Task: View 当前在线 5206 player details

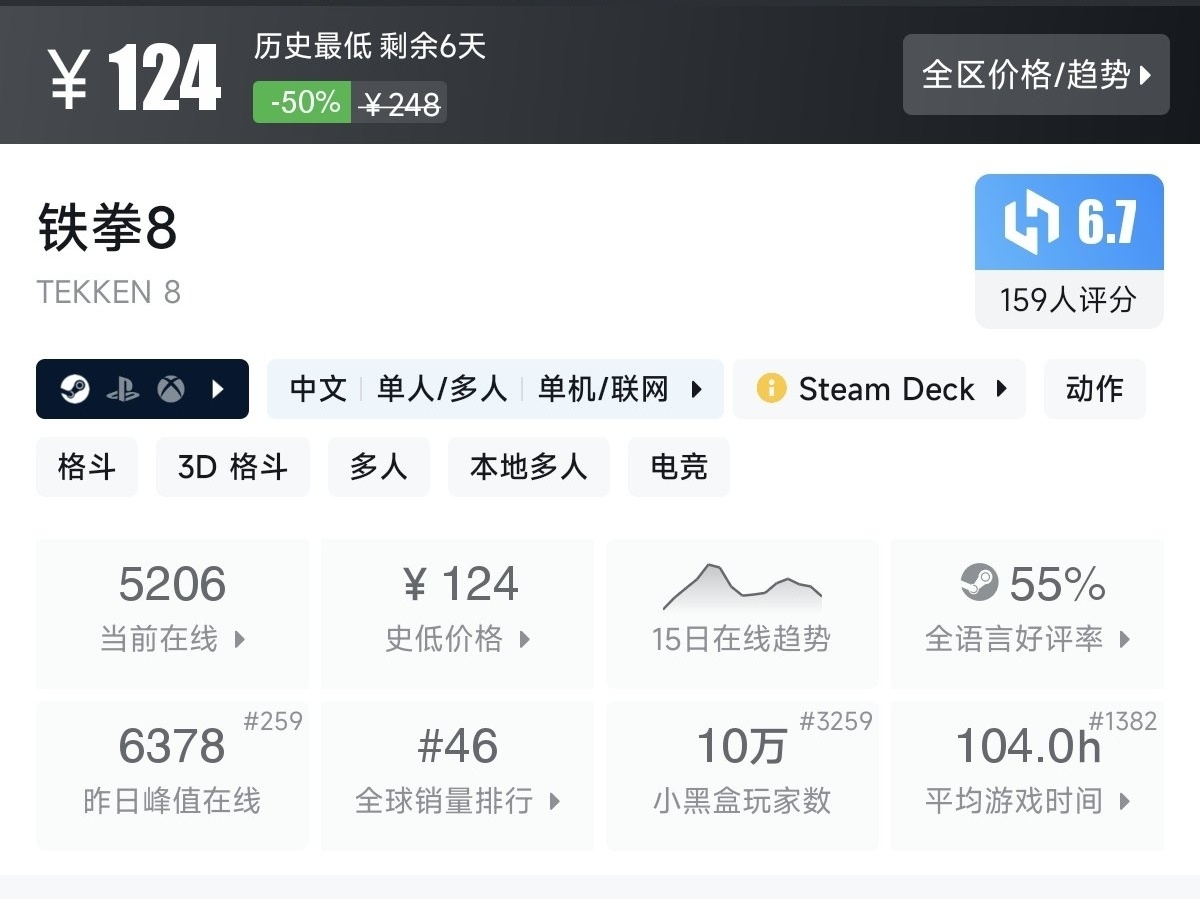Action: pos(172,612)
